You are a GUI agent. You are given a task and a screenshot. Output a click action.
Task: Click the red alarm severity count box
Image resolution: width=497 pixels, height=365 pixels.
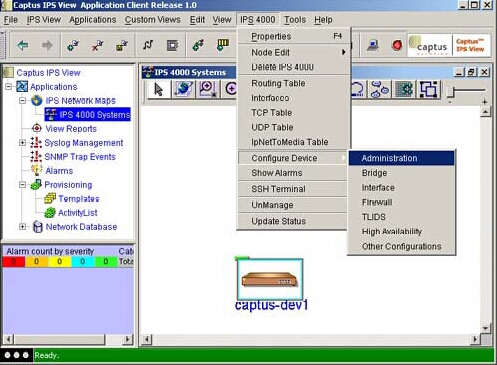pos(14,262)
